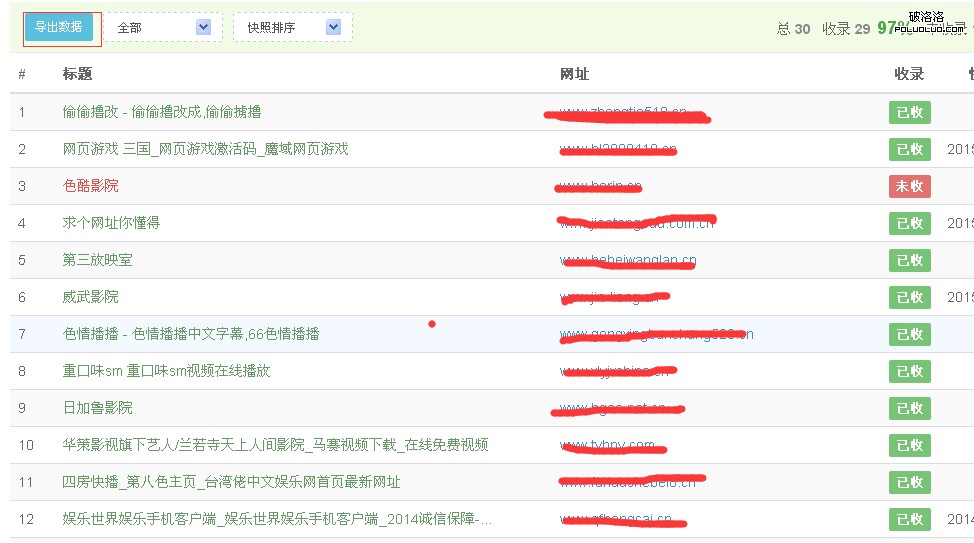Click the 网址 column header

click(574, 74)
